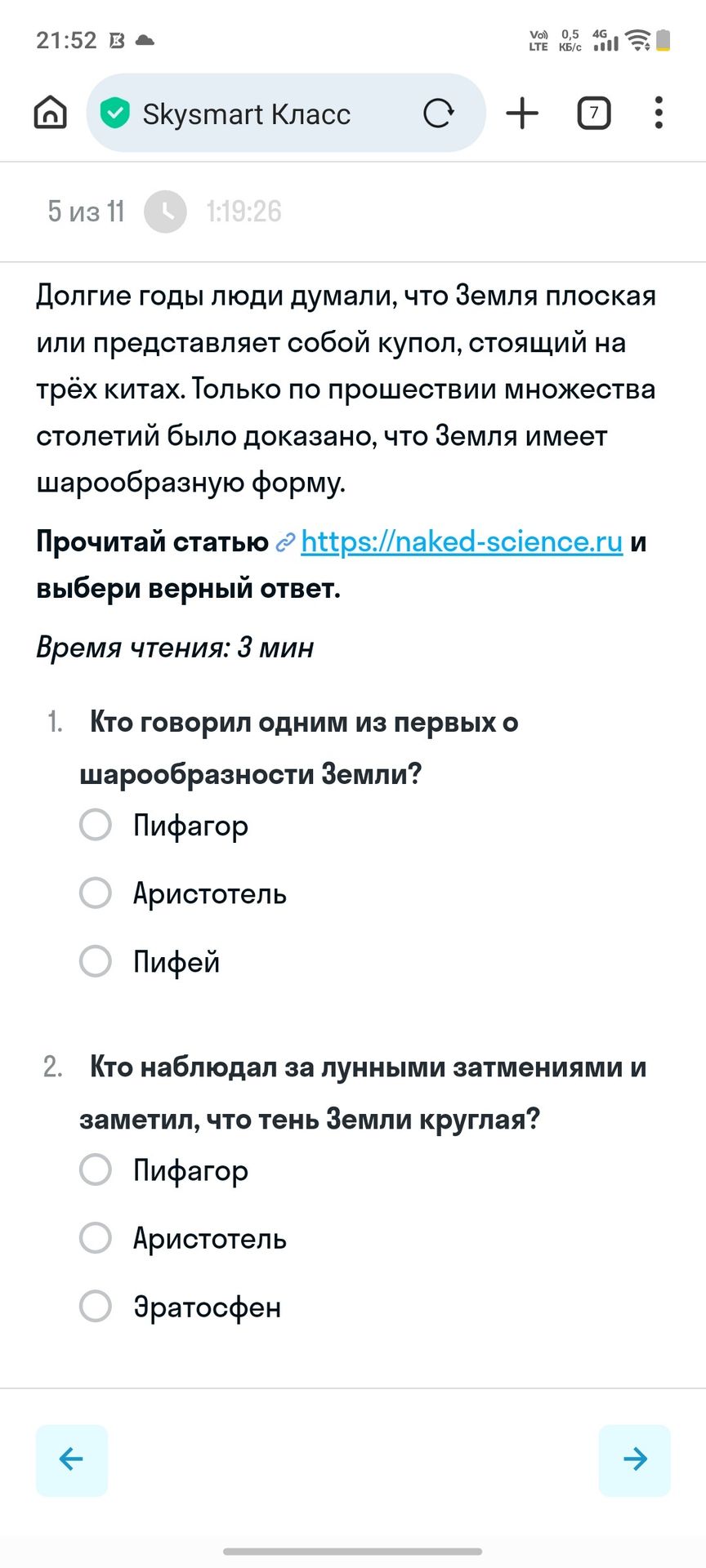Tap the timer clock icon
This screenshot has height=1568, width=706.
pyautogui.click(x=166, y=212)
